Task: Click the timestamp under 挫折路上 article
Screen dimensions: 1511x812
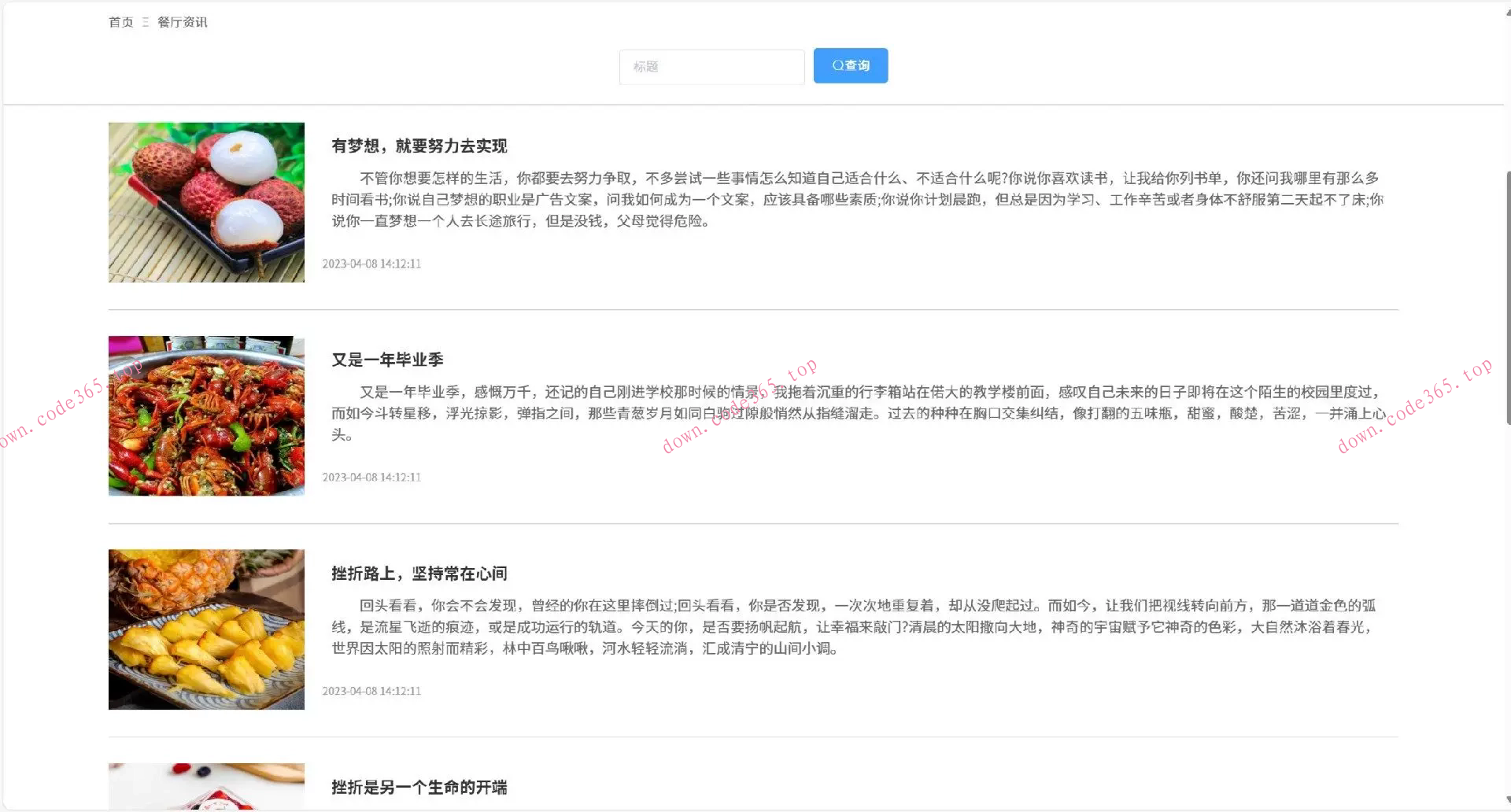Action: [371, 691]
